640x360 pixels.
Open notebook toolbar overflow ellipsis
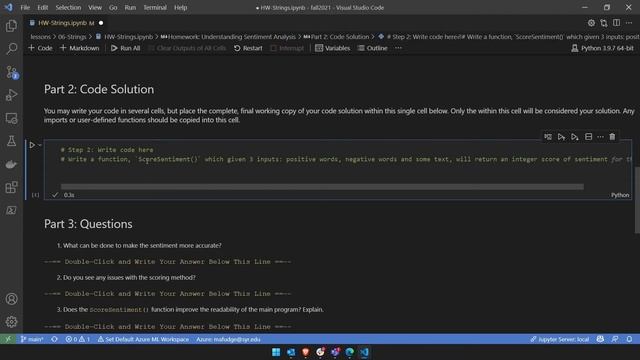pos(398,48)
